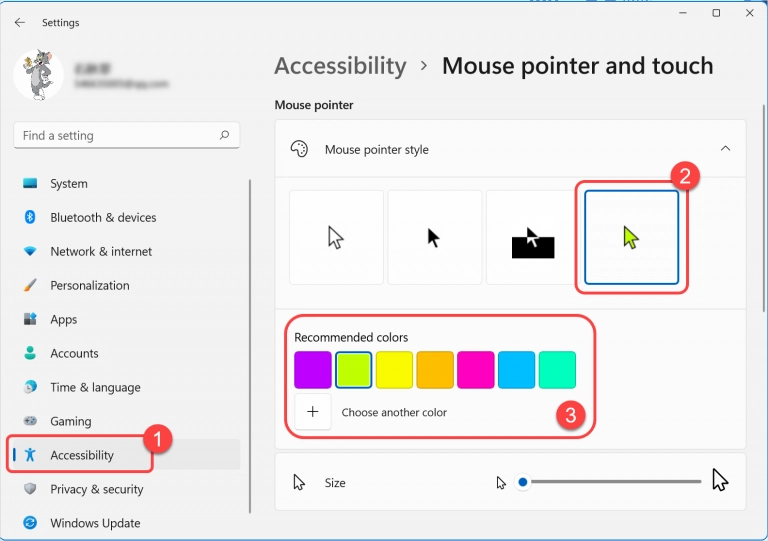The image size is (768, 541).
Task: Pick the pink recommended color
Action: click(x=476, y=370)
